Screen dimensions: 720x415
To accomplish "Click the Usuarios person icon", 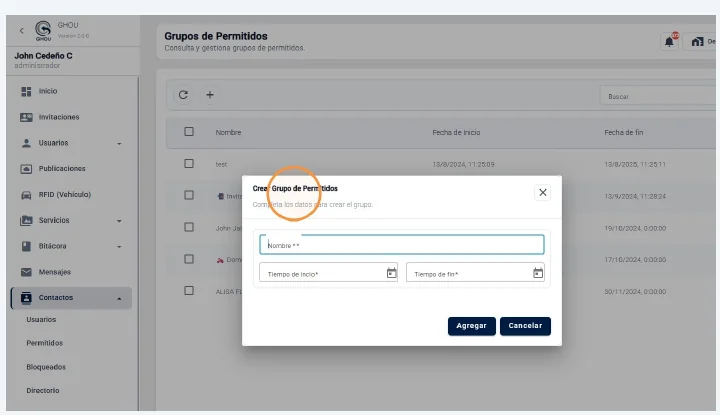I will point(26,143).
